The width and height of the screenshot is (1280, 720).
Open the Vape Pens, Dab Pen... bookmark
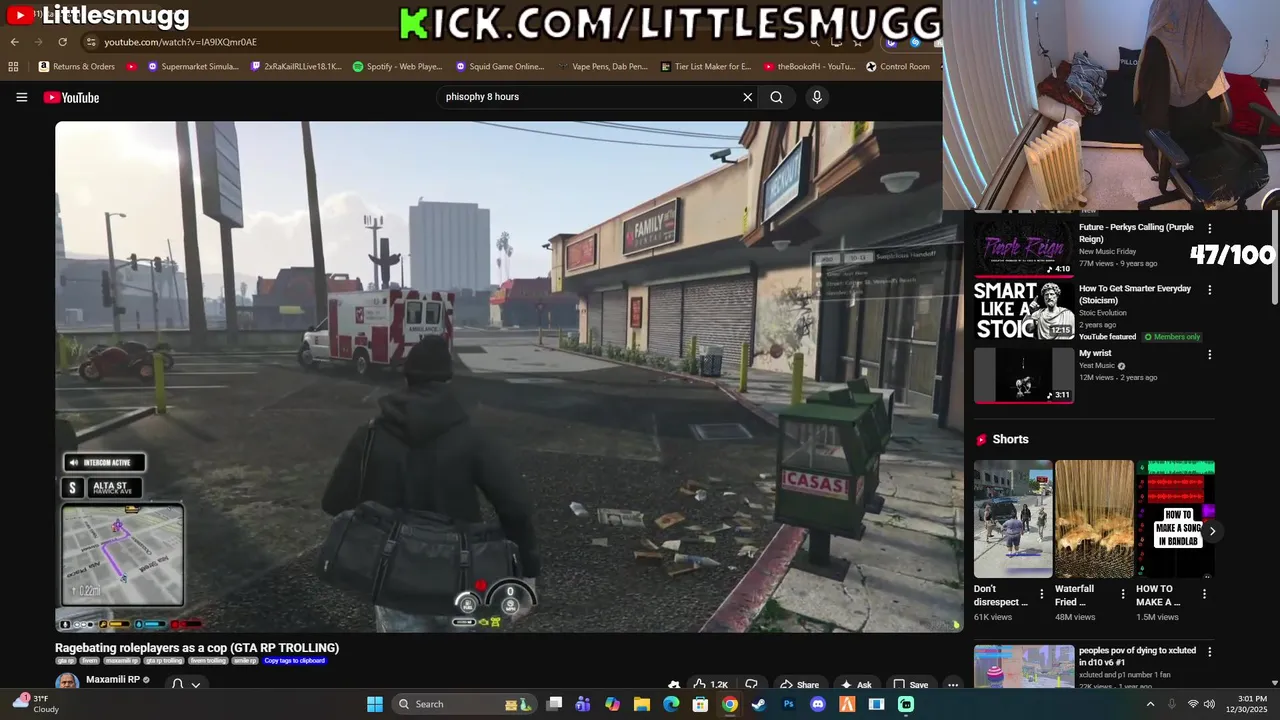603,67
